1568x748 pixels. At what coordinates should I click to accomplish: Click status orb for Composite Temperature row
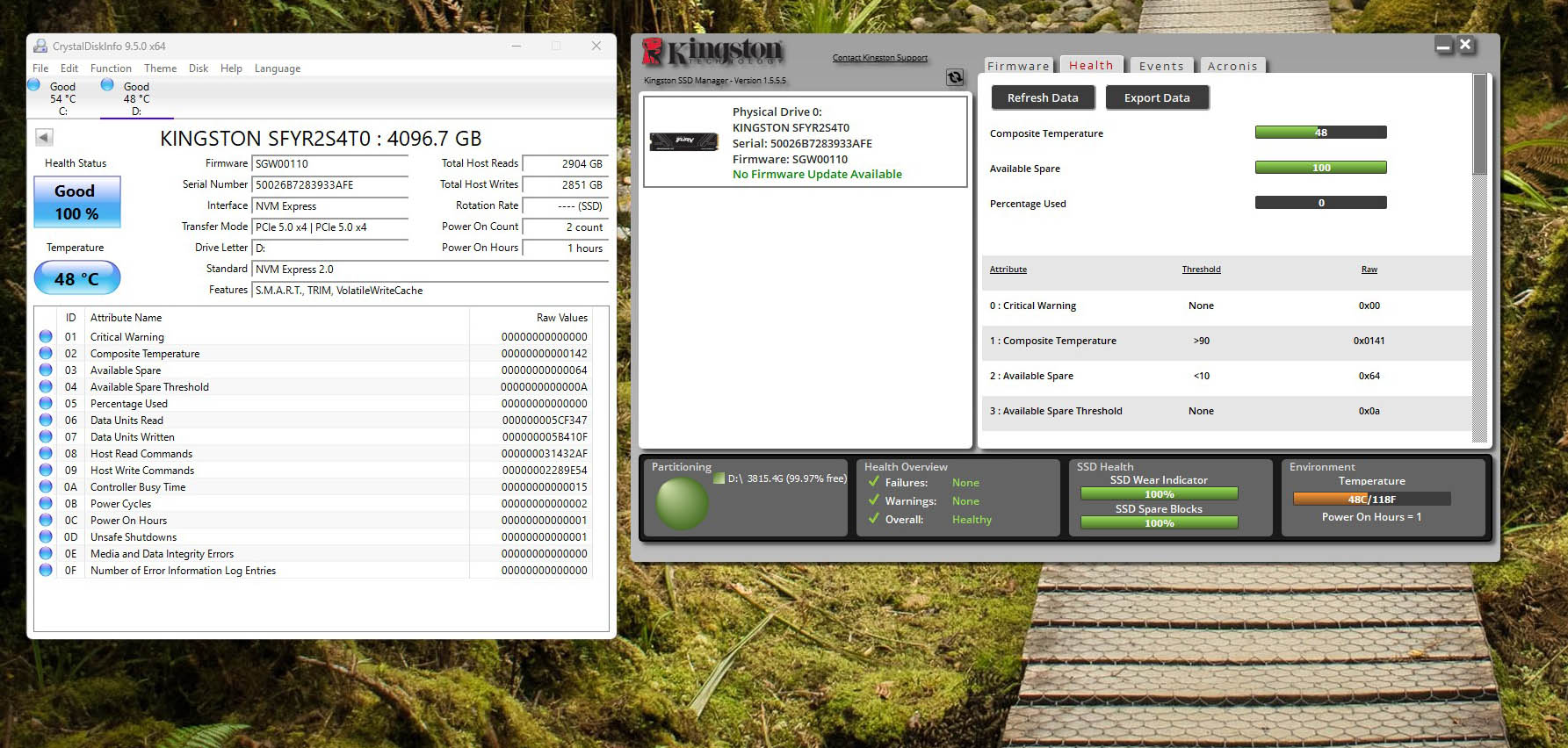point(46,353)
